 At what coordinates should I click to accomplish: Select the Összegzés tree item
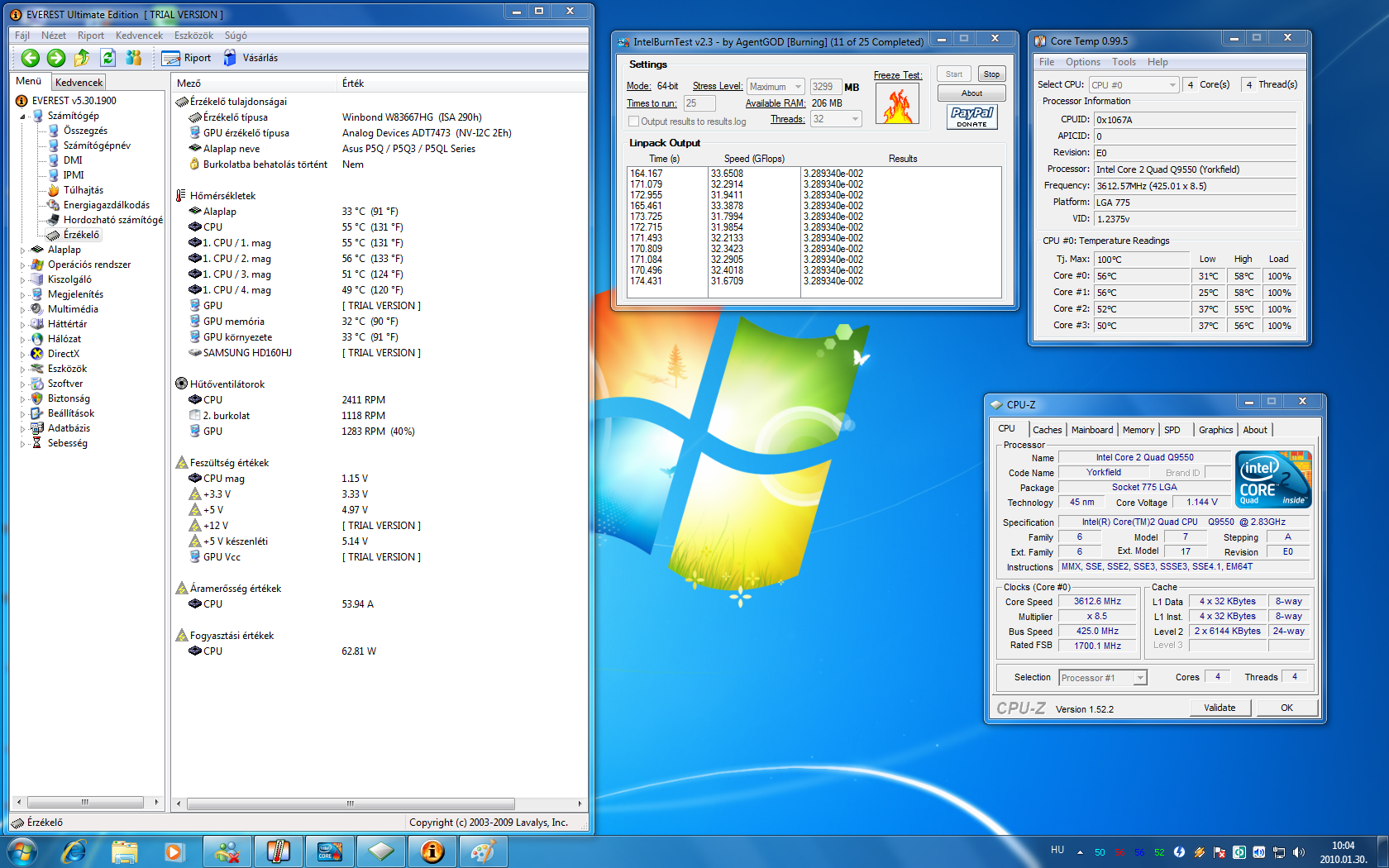(x=85, y=131)
